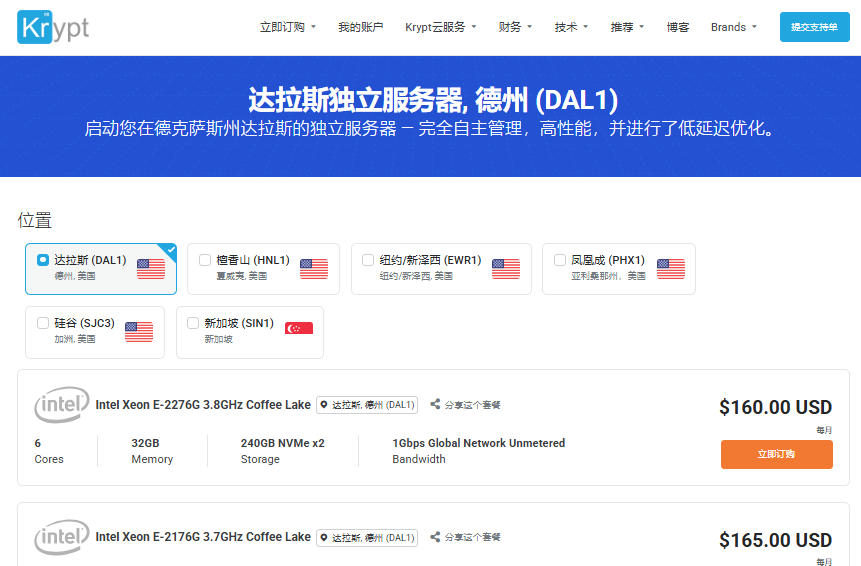Click the US flag in 纽约/新泽西 (EWR1) card

[x=506, y=269]
